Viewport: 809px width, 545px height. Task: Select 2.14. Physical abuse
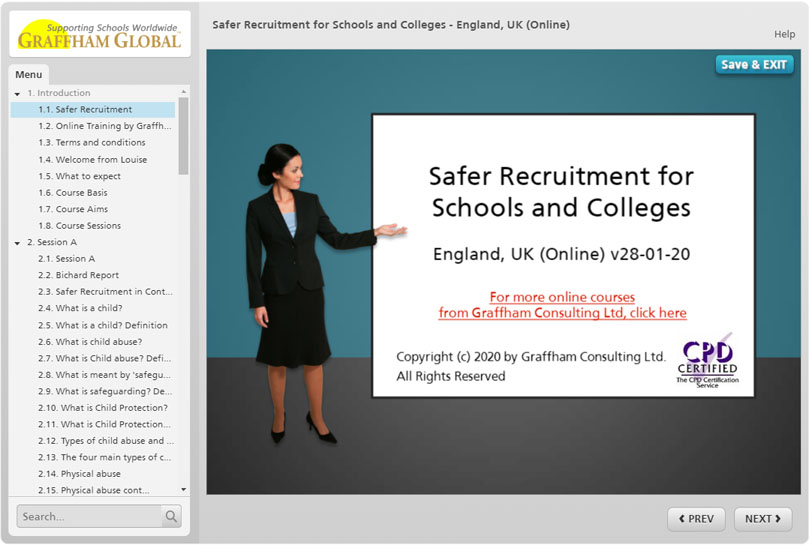point(79,474)
